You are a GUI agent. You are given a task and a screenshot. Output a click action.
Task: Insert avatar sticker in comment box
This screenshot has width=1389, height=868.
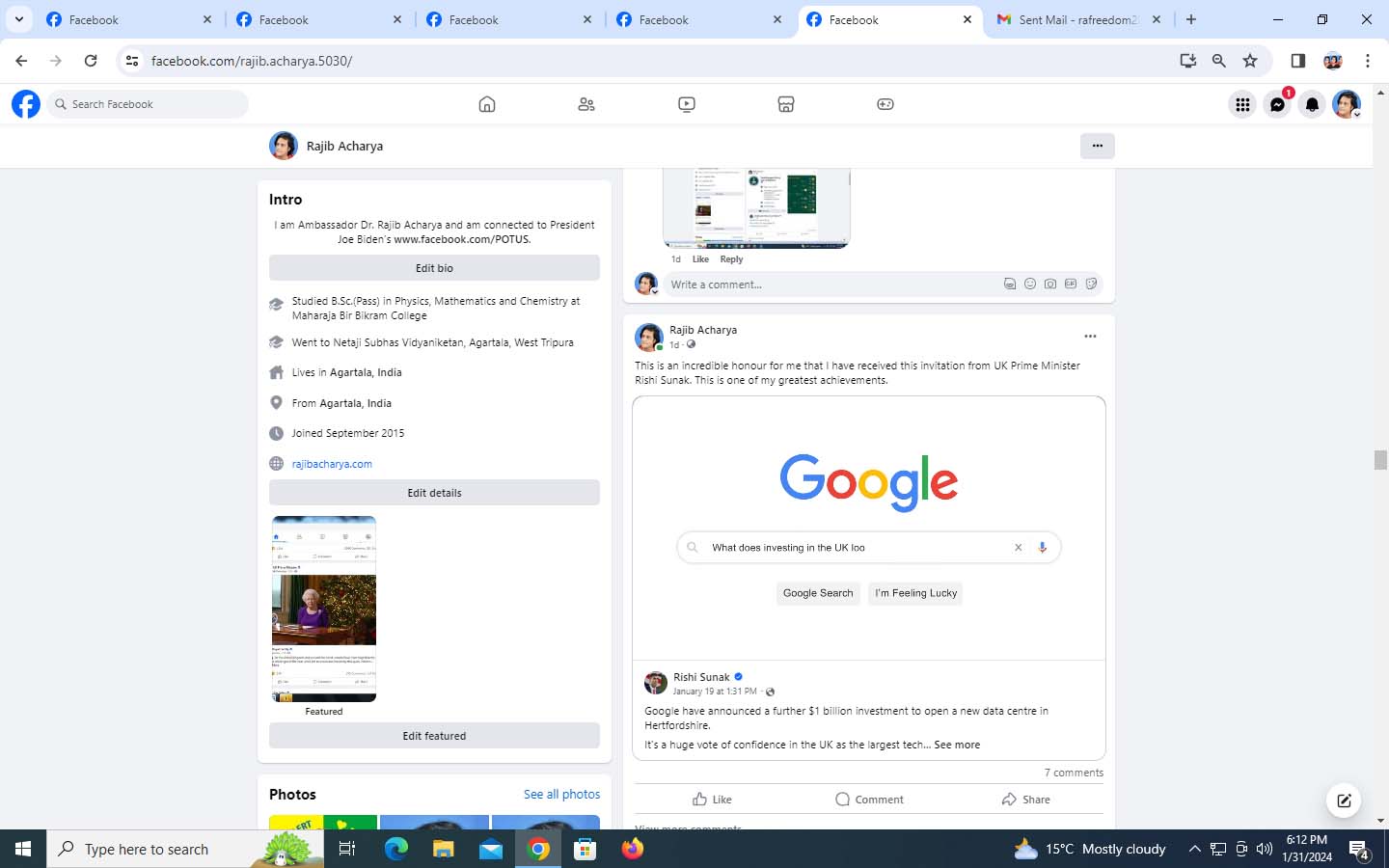pyautogui.click(x=1010, y=285)
